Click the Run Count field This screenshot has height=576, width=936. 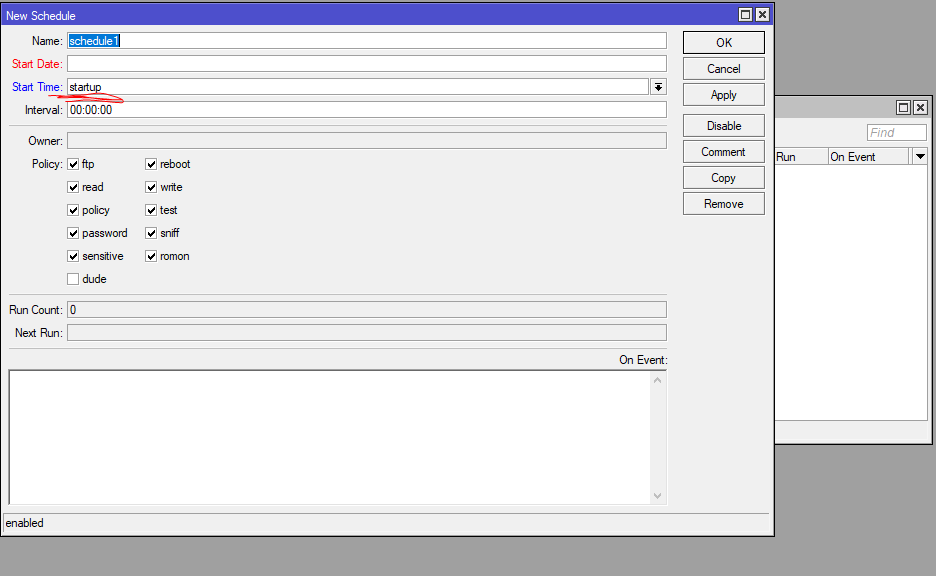(x=367, y=310)
